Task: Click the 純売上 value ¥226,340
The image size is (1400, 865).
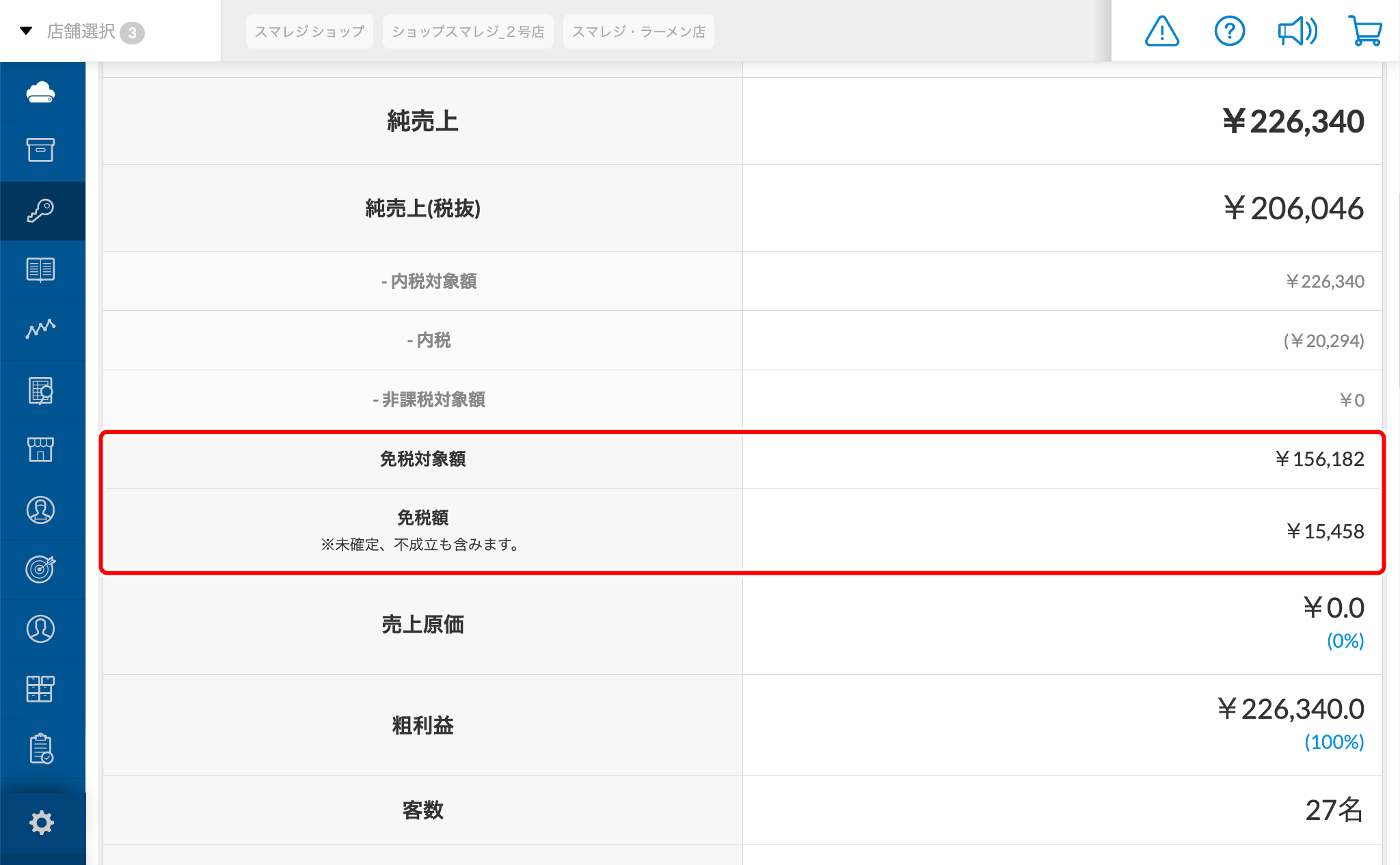Action: 1293,122
